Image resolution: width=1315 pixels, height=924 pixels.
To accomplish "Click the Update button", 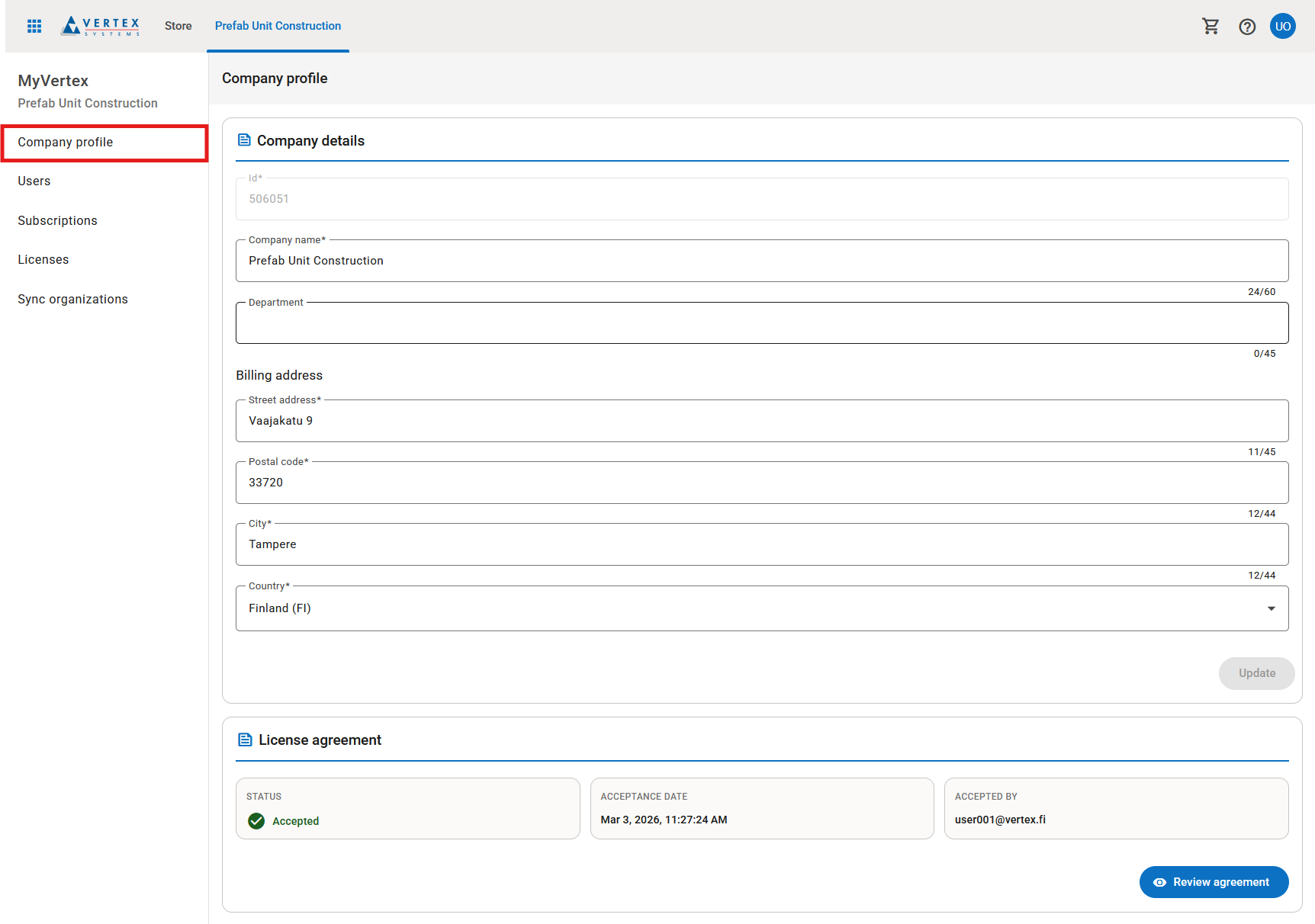I will click(x=1256, y=673).
